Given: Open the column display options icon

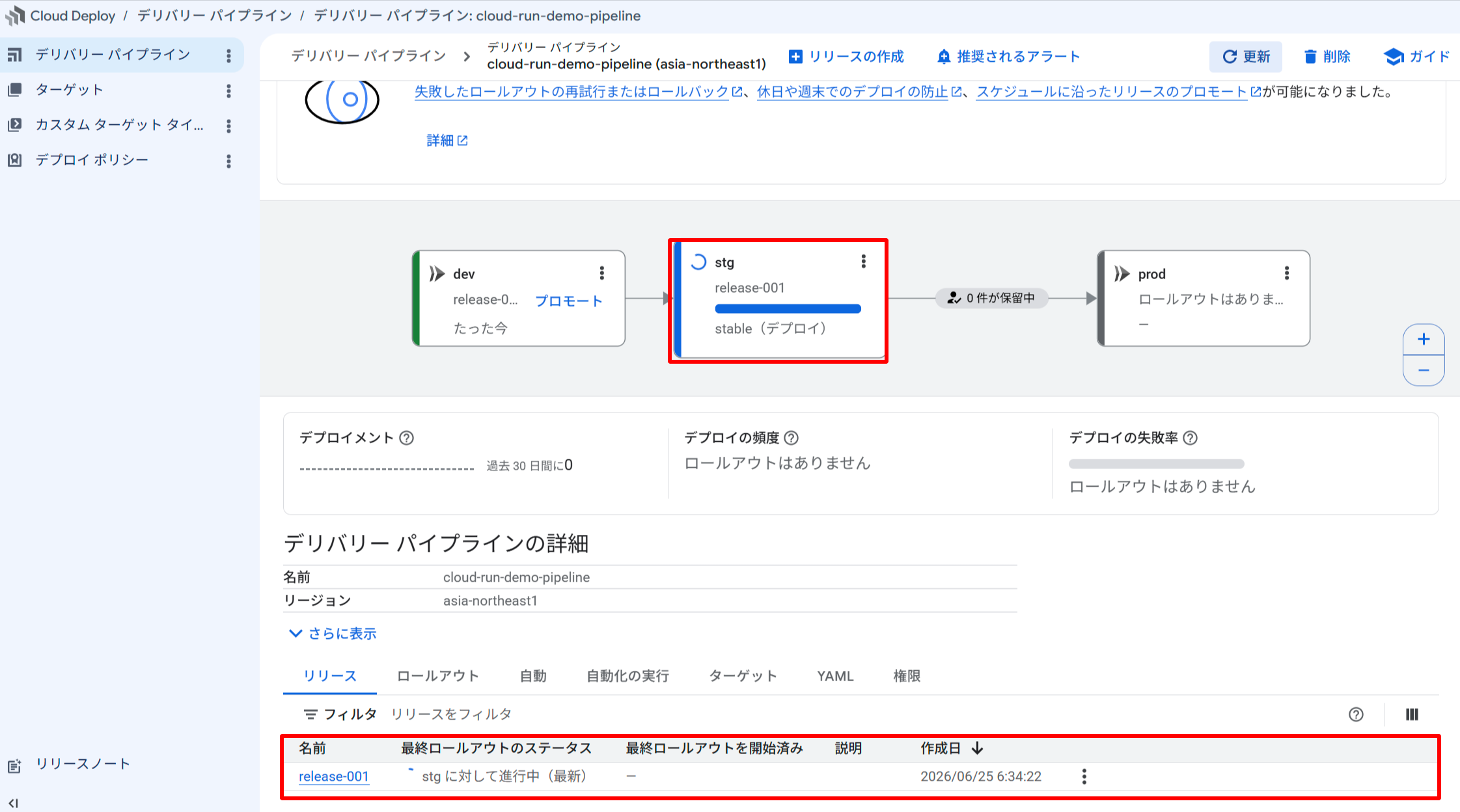Looking at the screenshot, I should (x=1412, y=714).
